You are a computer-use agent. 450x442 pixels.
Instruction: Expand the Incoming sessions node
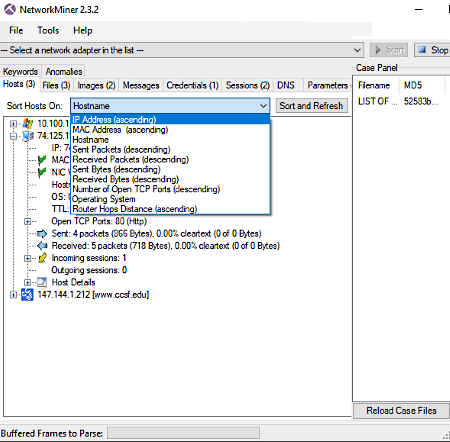pyautogui.click(x=27, y=258)
